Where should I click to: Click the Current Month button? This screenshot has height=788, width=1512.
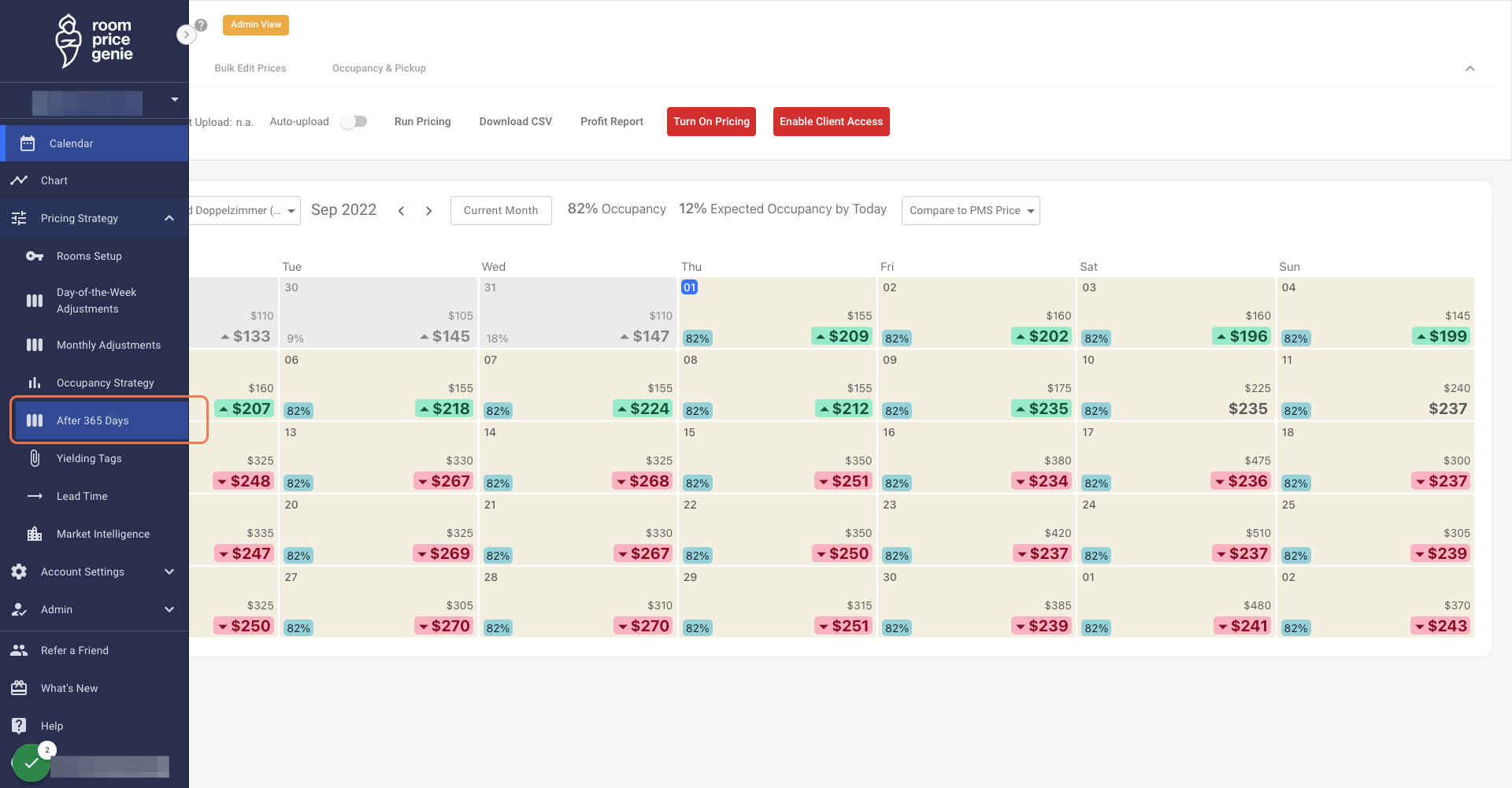(501, 210)
